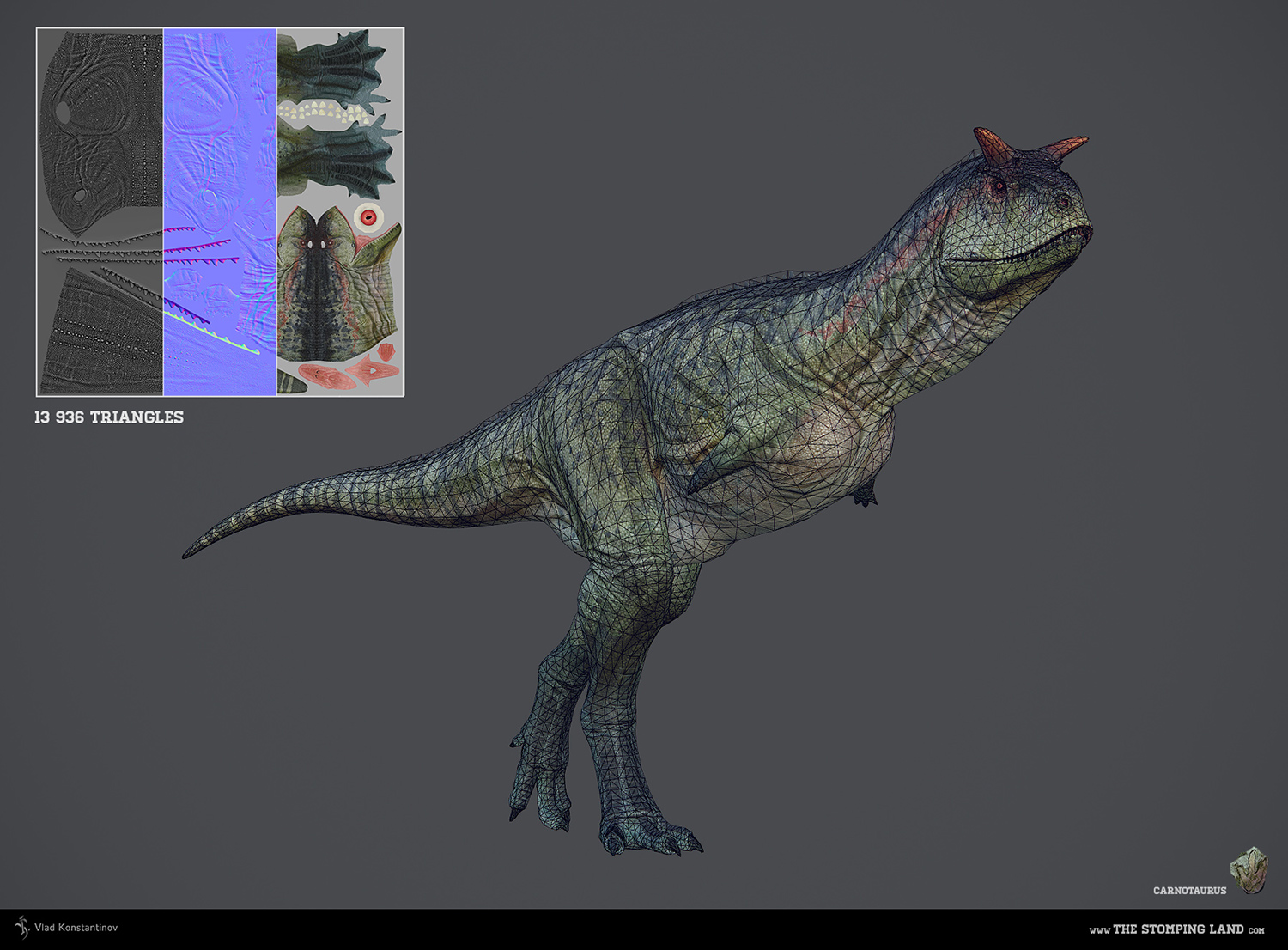This screenshot has height=950, width=1288.
Task: Click the Vlad Konstantinov artist credit
Action: 76,928
